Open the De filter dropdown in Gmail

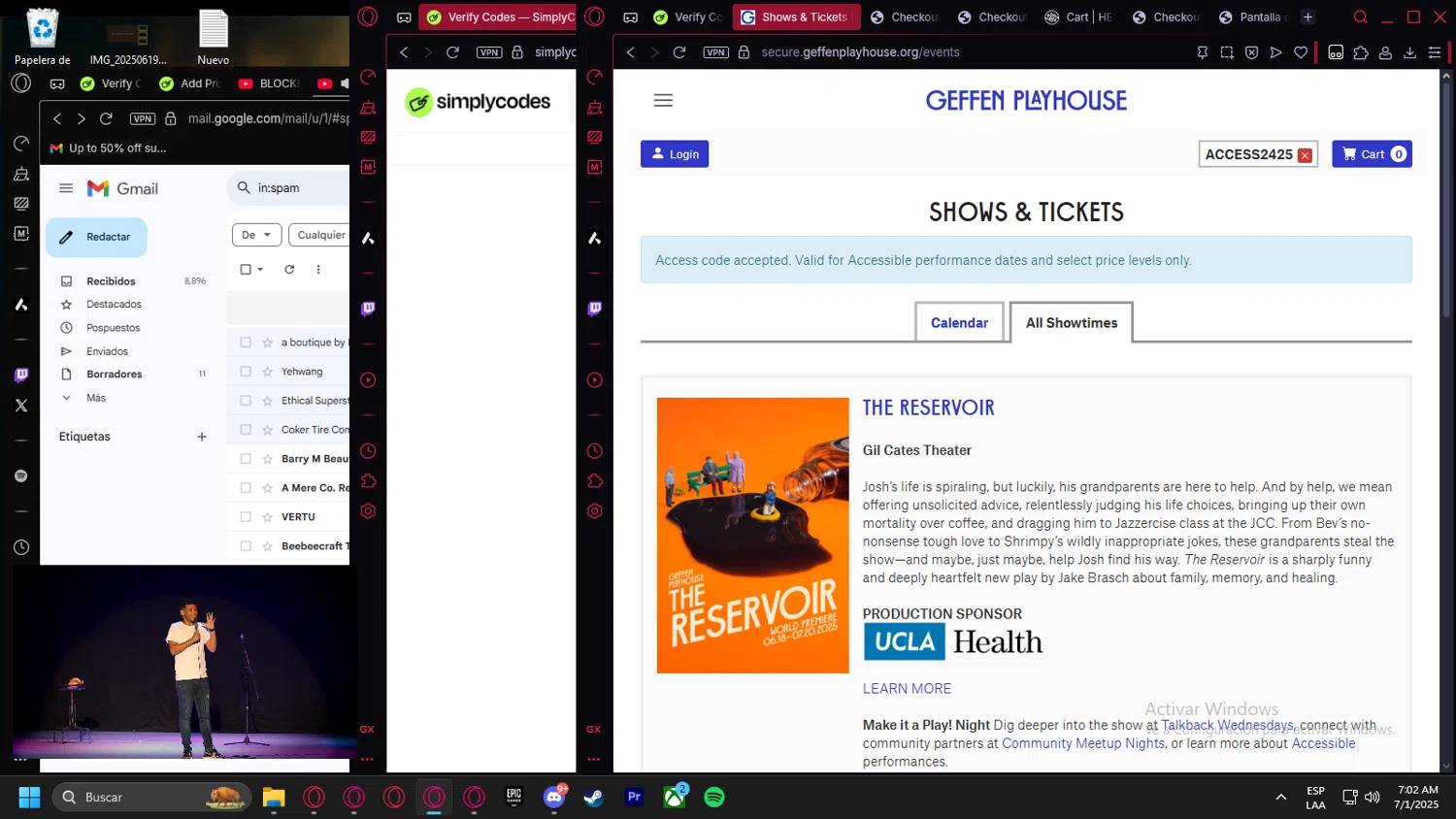click(x=256, y=235)
